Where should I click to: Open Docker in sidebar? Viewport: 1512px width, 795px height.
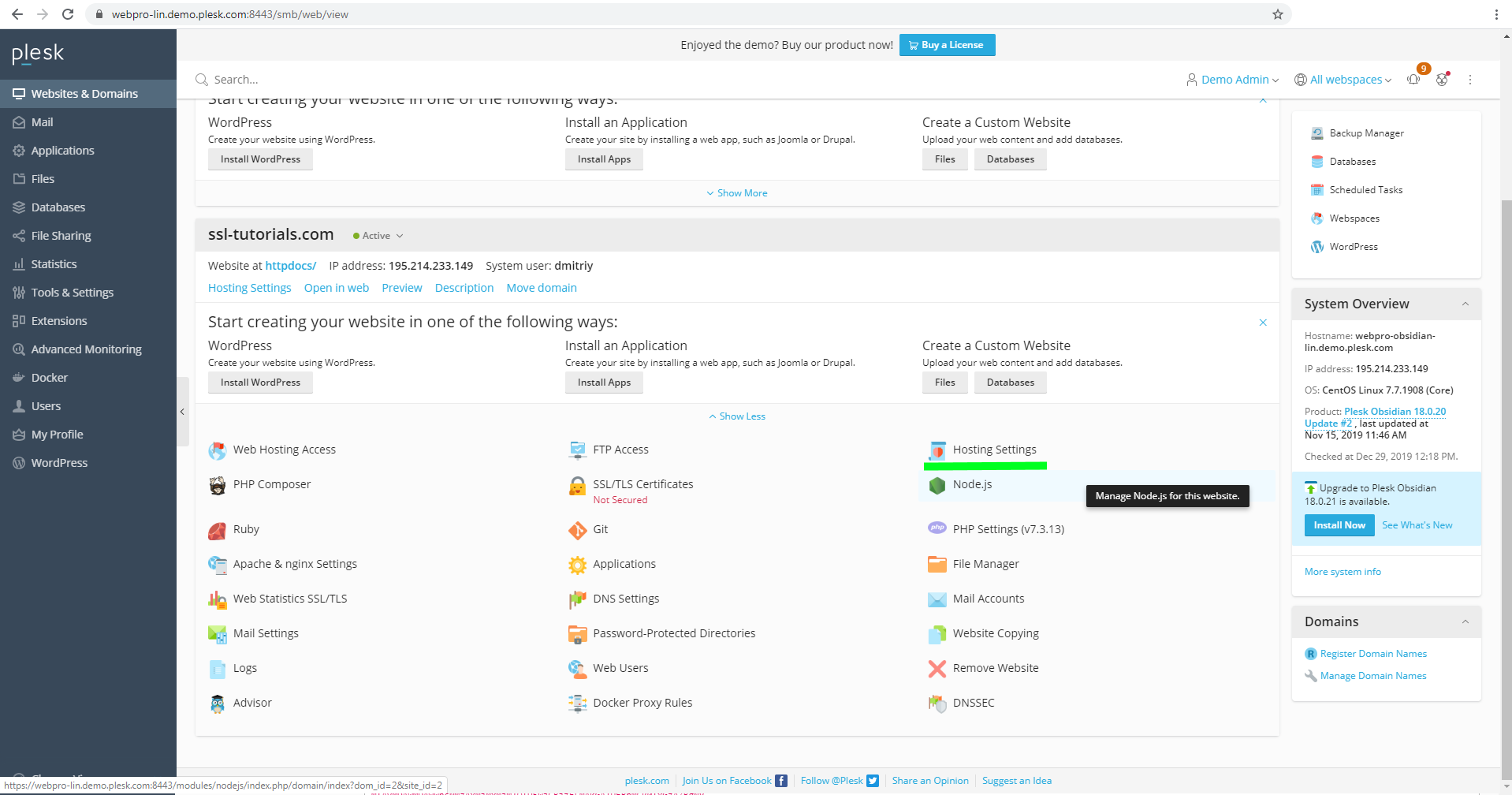pos(88,378)
